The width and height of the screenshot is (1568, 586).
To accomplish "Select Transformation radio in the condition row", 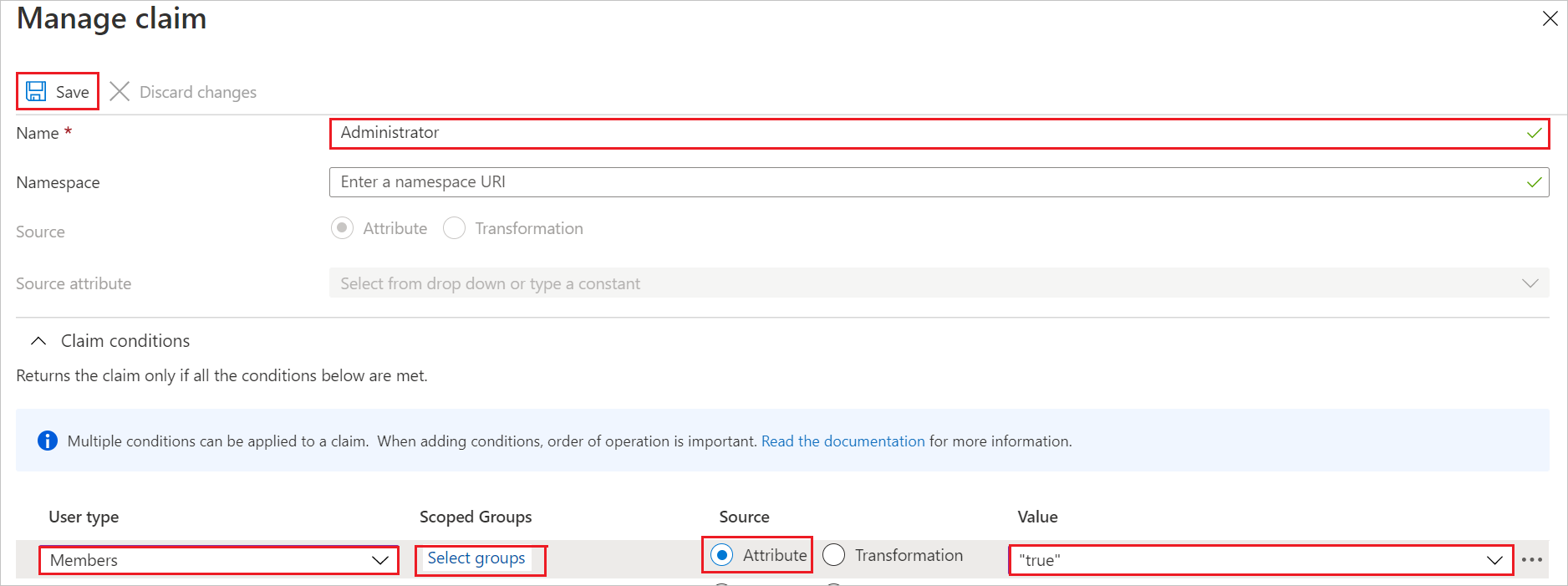I will [x=834, y=555].
